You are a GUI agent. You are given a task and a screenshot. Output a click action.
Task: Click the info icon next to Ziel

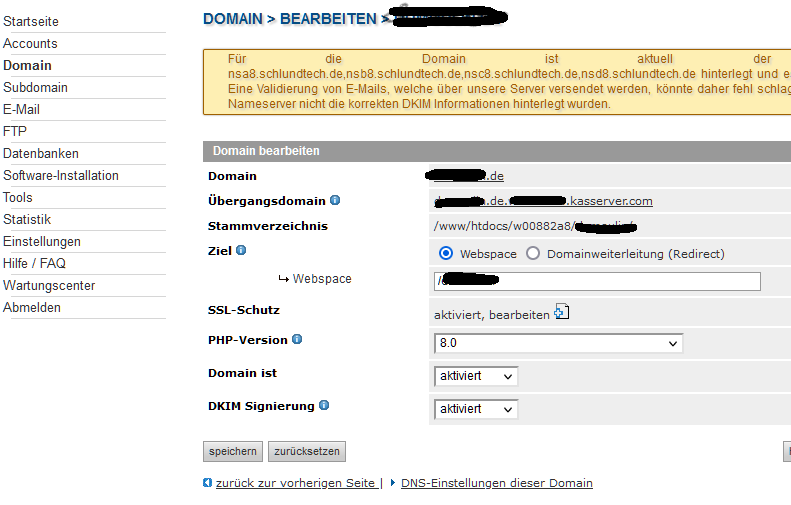point(241,250)
